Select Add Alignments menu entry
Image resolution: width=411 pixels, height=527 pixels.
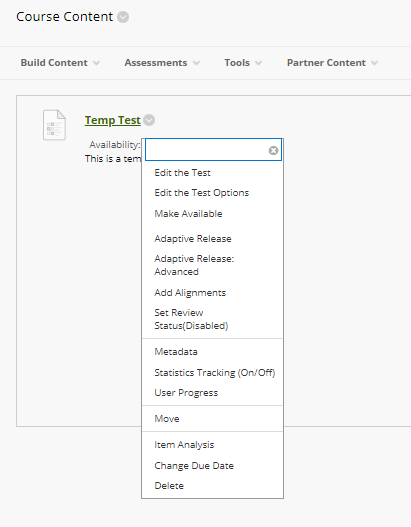[x=190, y=292]
